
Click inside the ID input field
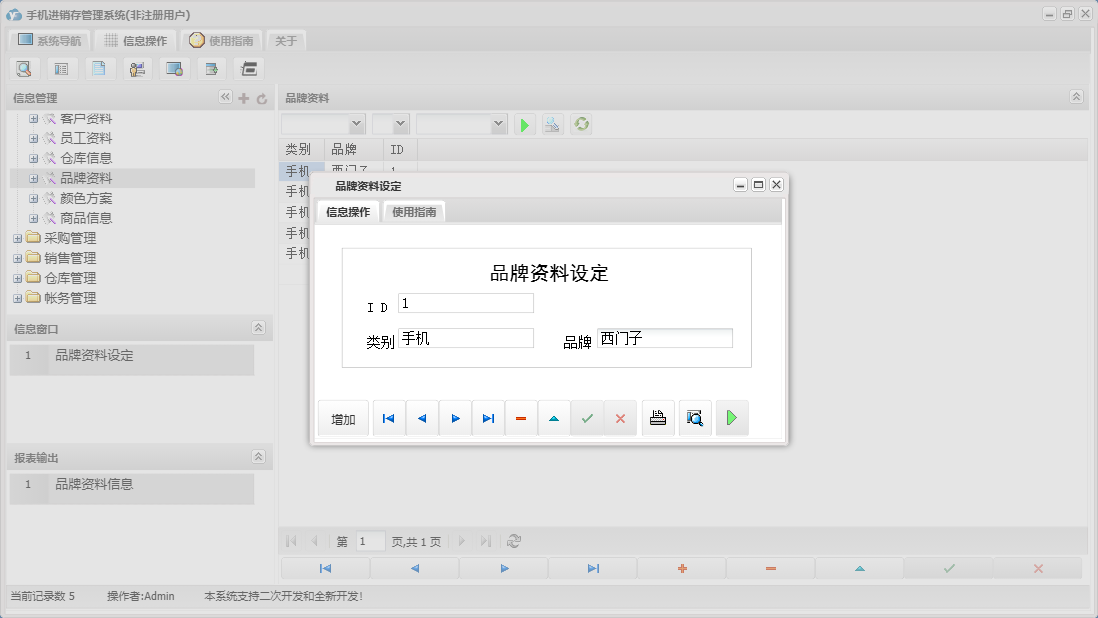point(465,303)
